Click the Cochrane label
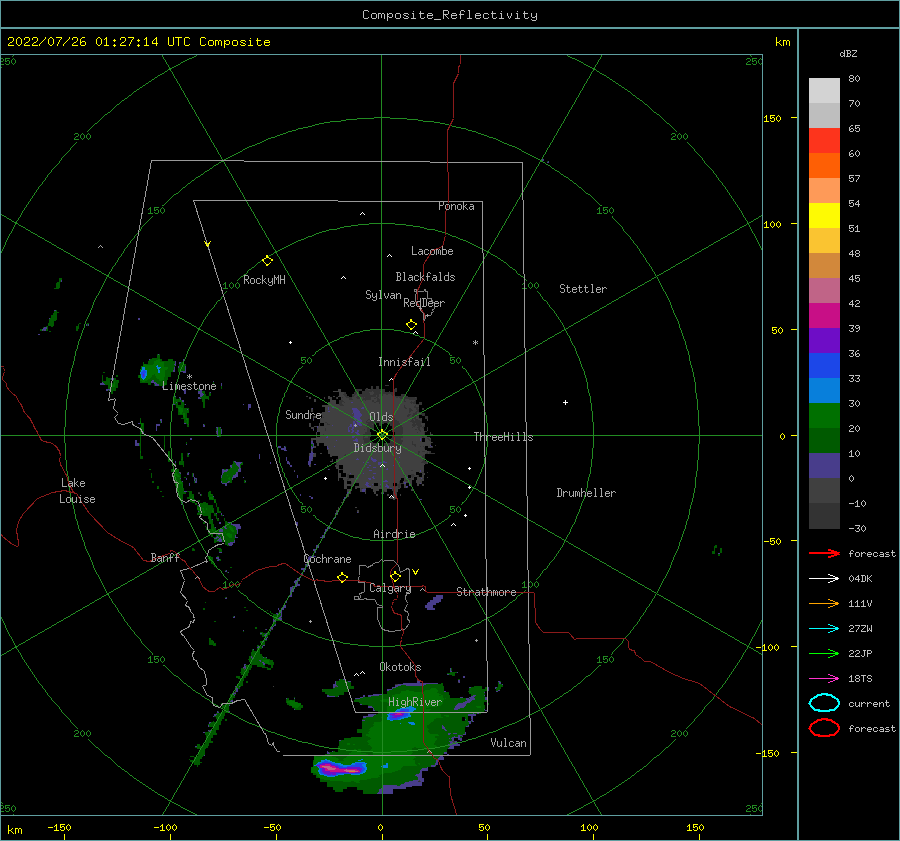The height and width of the screenshot is (841, 900). pyautogui.click(x=327, y=559)
